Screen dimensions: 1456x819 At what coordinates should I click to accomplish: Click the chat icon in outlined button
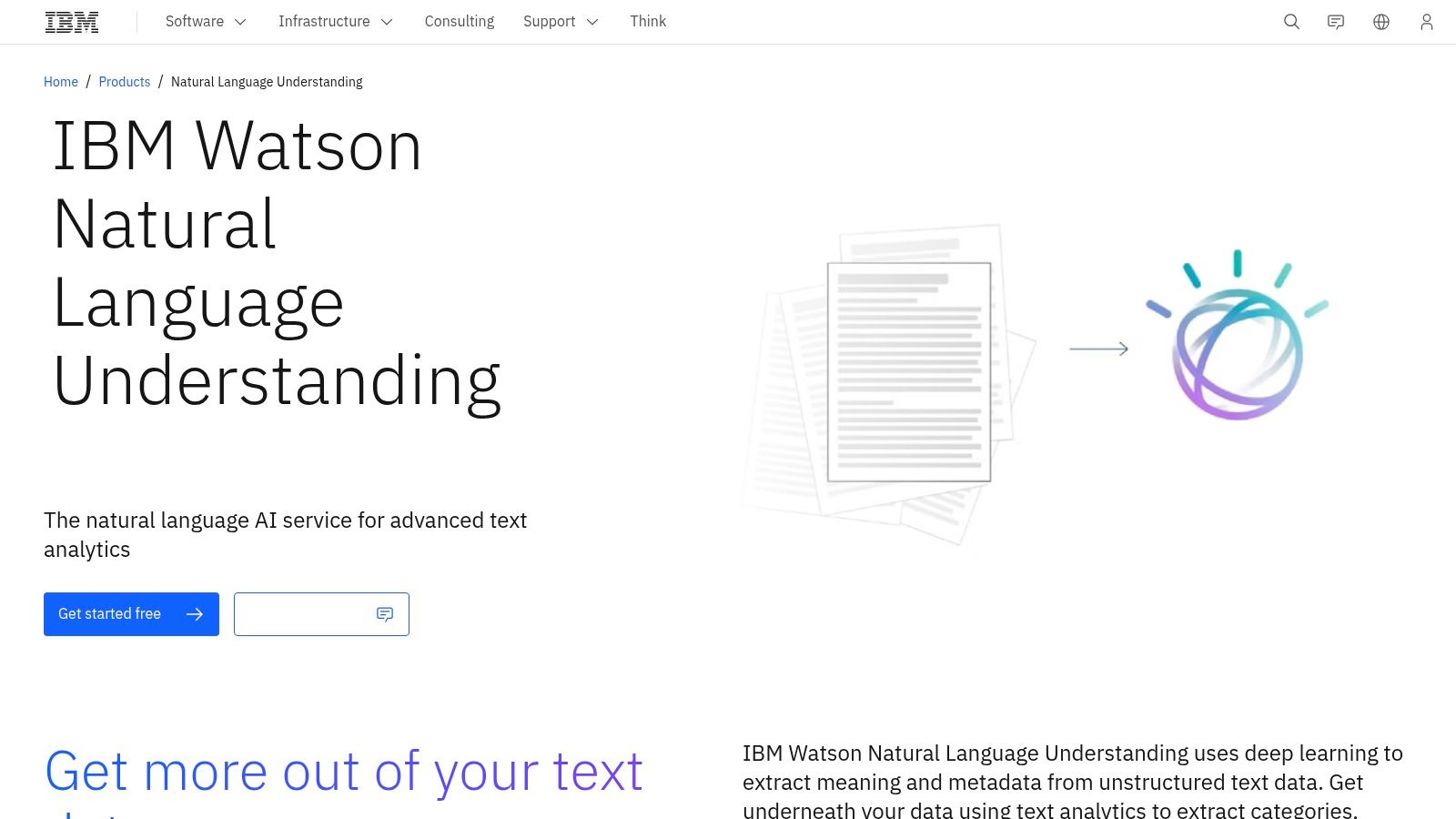click(385, 614)
